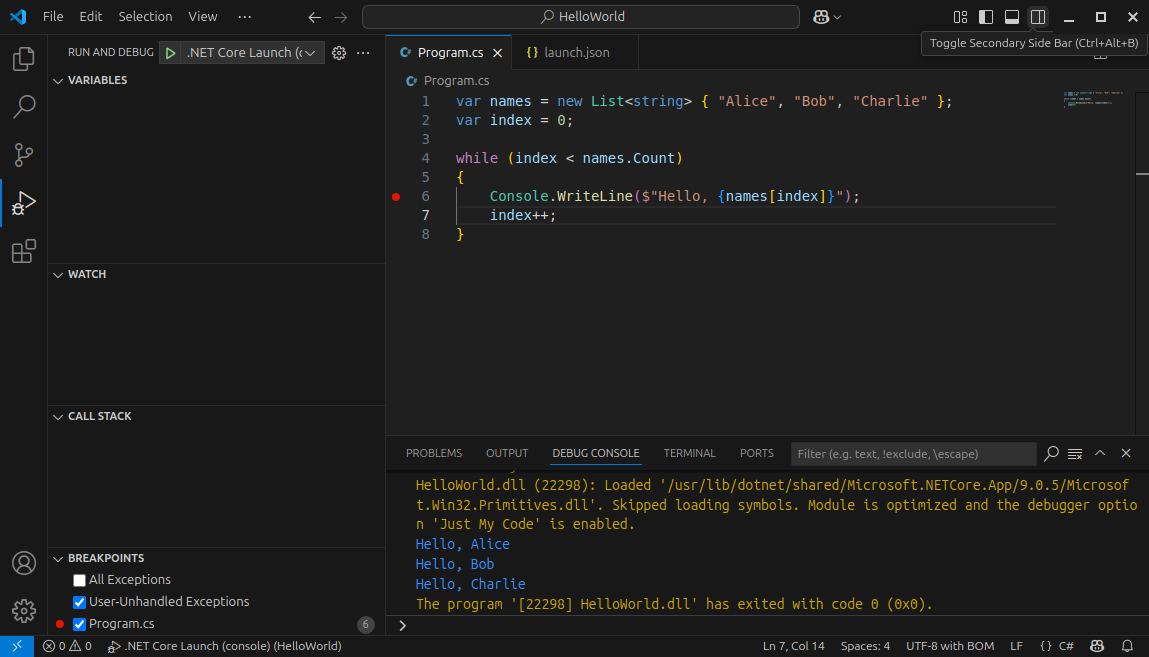
Task: Open notifications bell in status bar
Action: (1127, 646)
